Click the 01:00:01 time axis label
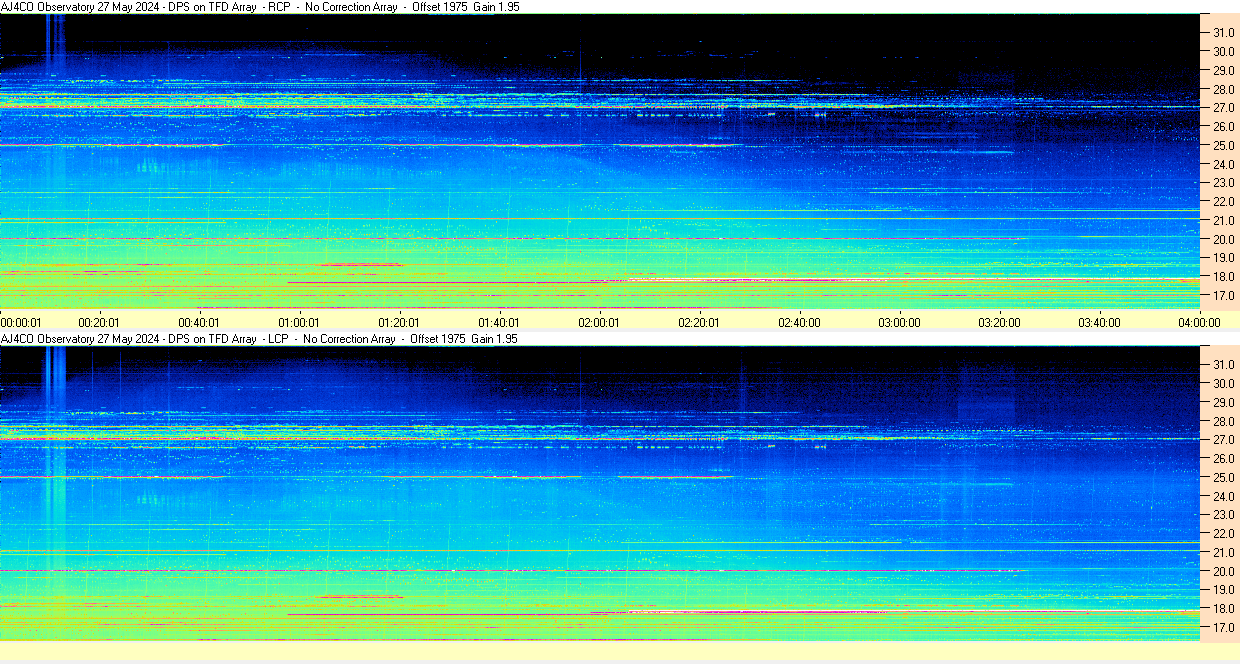This screenshot has width=1240, height=664. [x=299, y=322]
